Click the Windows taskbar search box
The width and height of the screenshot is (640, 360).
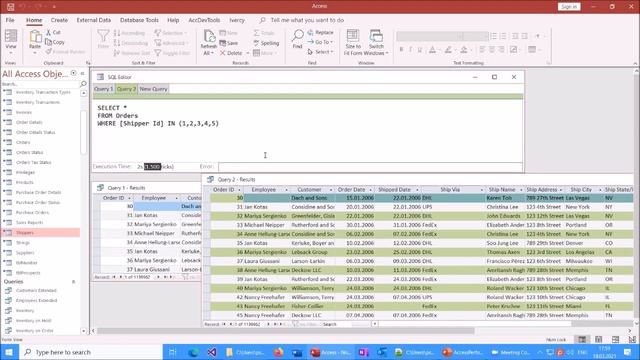tap(91, 352)
